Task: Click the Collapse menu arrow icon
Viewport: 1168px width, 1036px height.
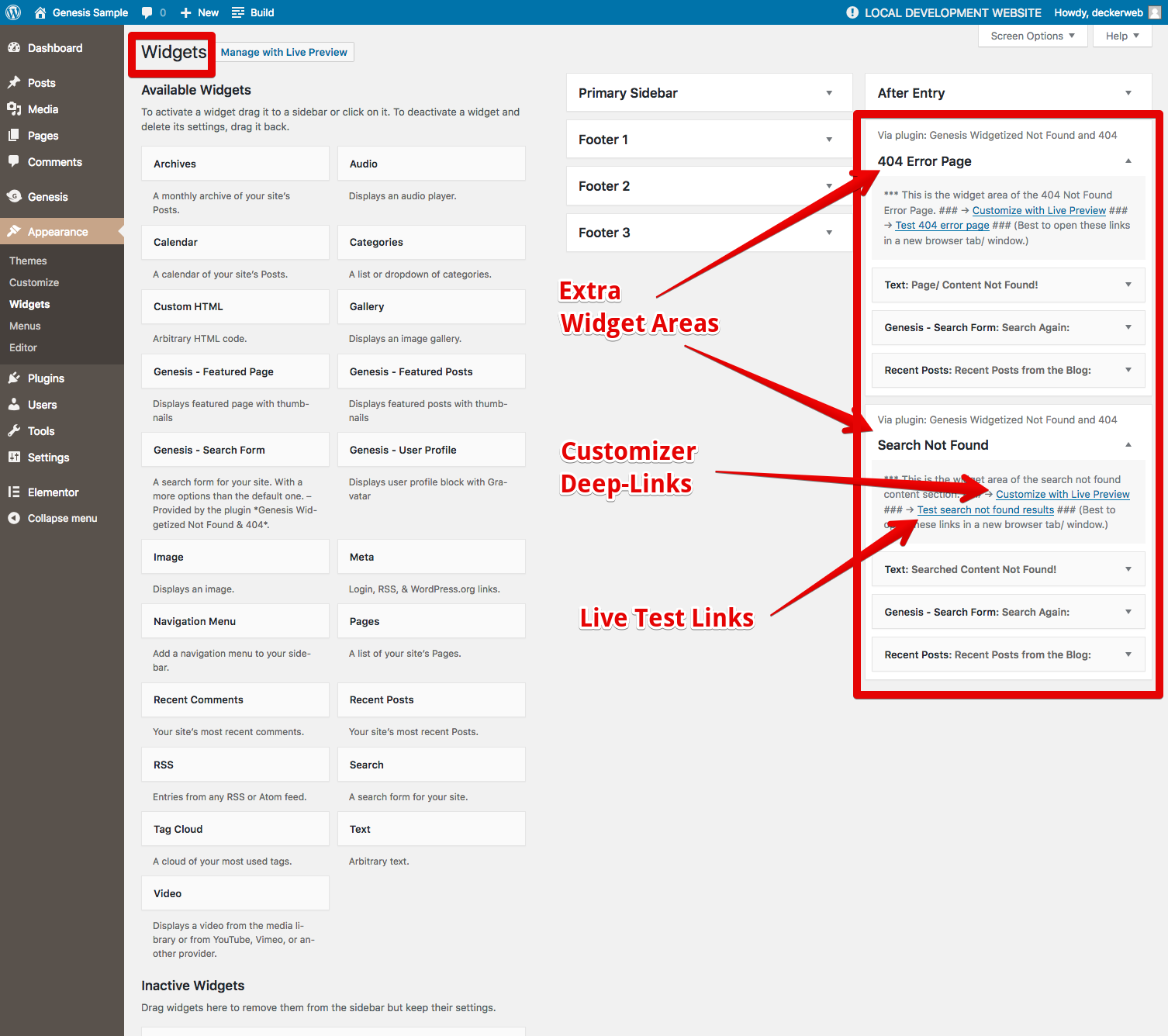Action: pos(14,518)
